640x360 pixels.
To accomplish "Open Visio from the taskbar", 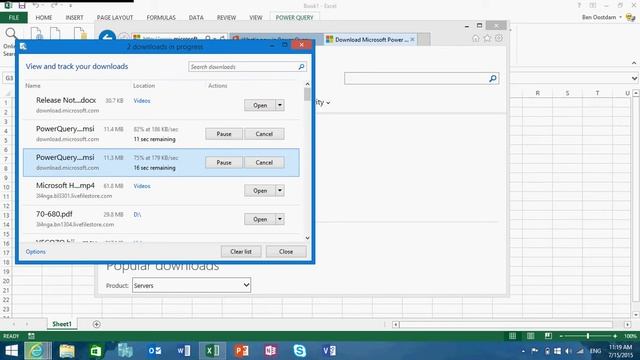I will [x=329, y=351].
